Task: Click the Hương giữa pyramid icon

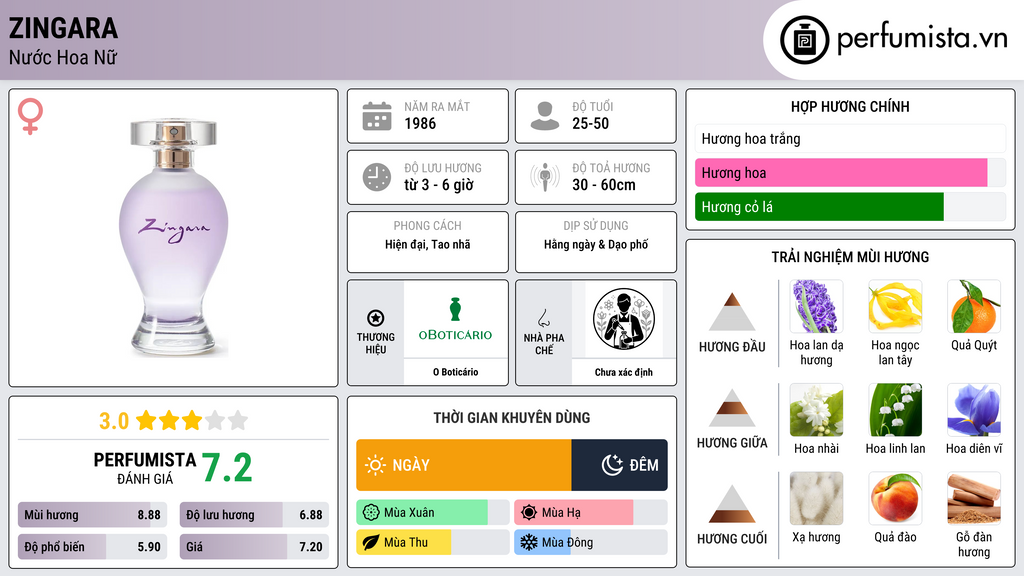Action: tap(732, 408)
